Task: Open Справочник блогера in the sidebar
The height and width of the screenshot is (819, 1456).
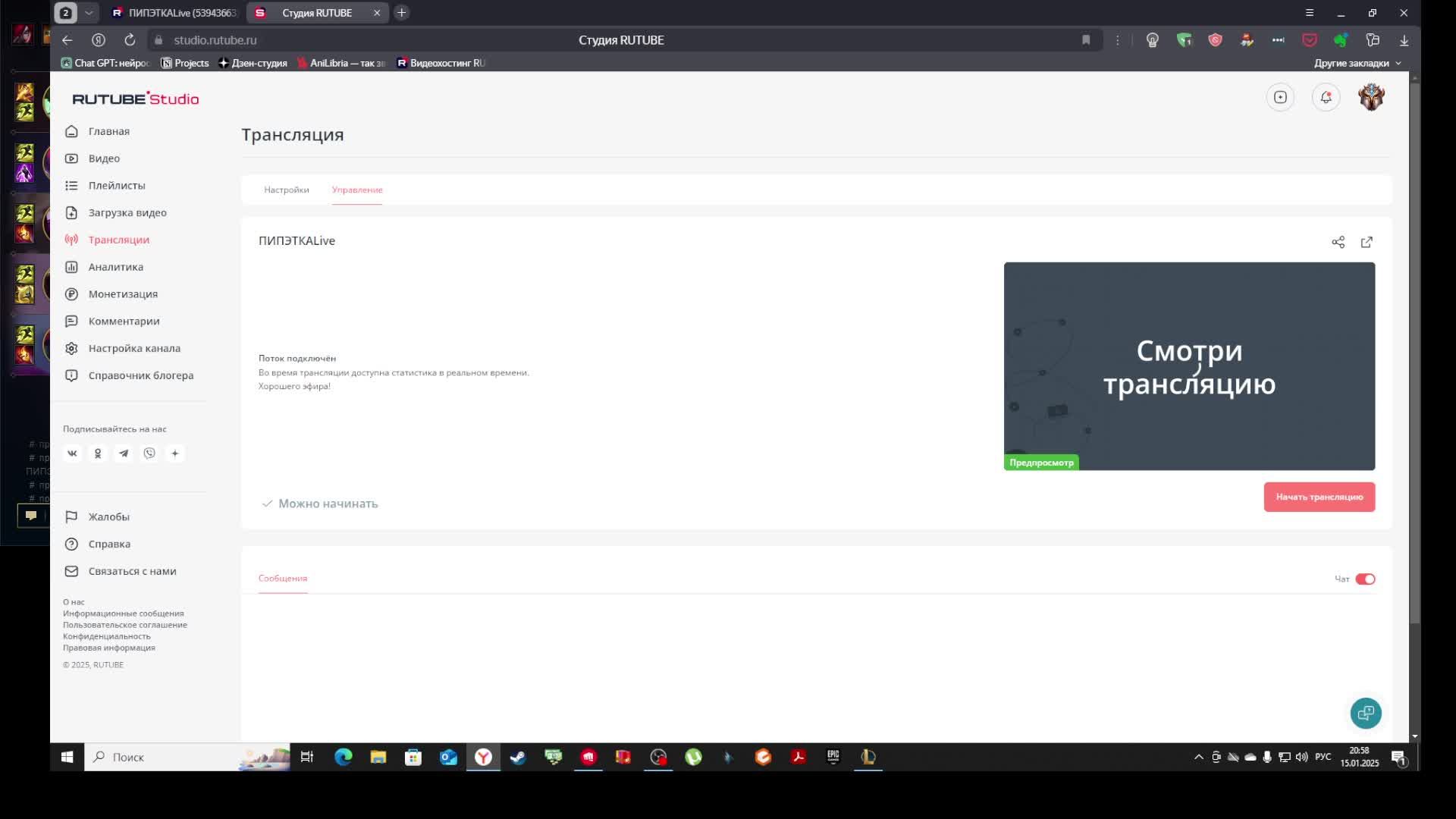Action: (140, 375)
